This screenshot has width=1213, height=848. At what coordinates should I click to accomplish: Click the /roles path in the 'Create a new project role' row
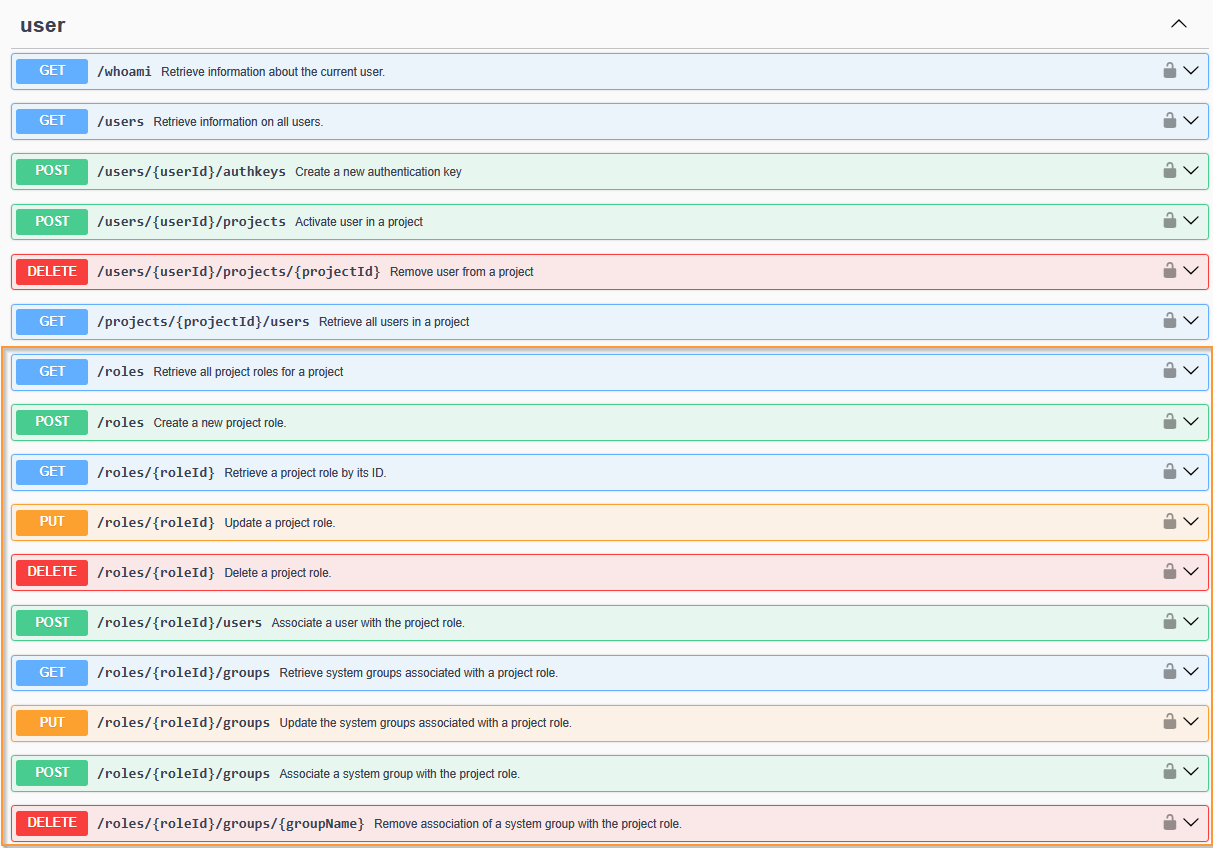point(121,422)
